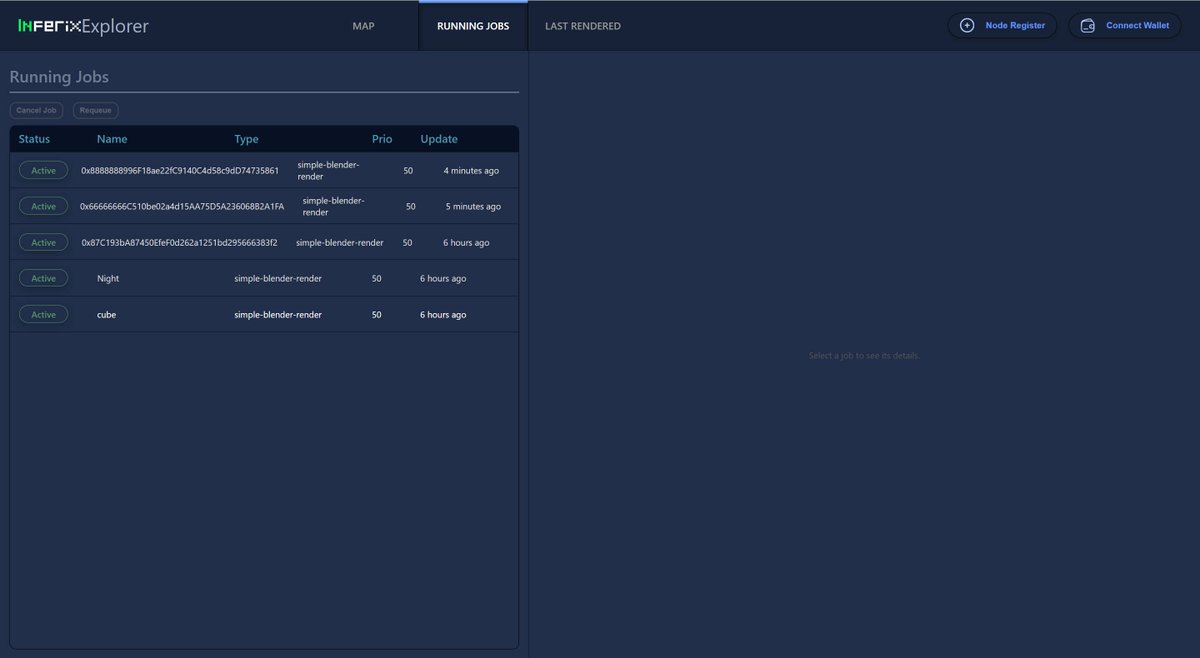Click simple-blender-render type in the Night row
1200x658 pixels.
pyautogui.click(x=278, y=279)
